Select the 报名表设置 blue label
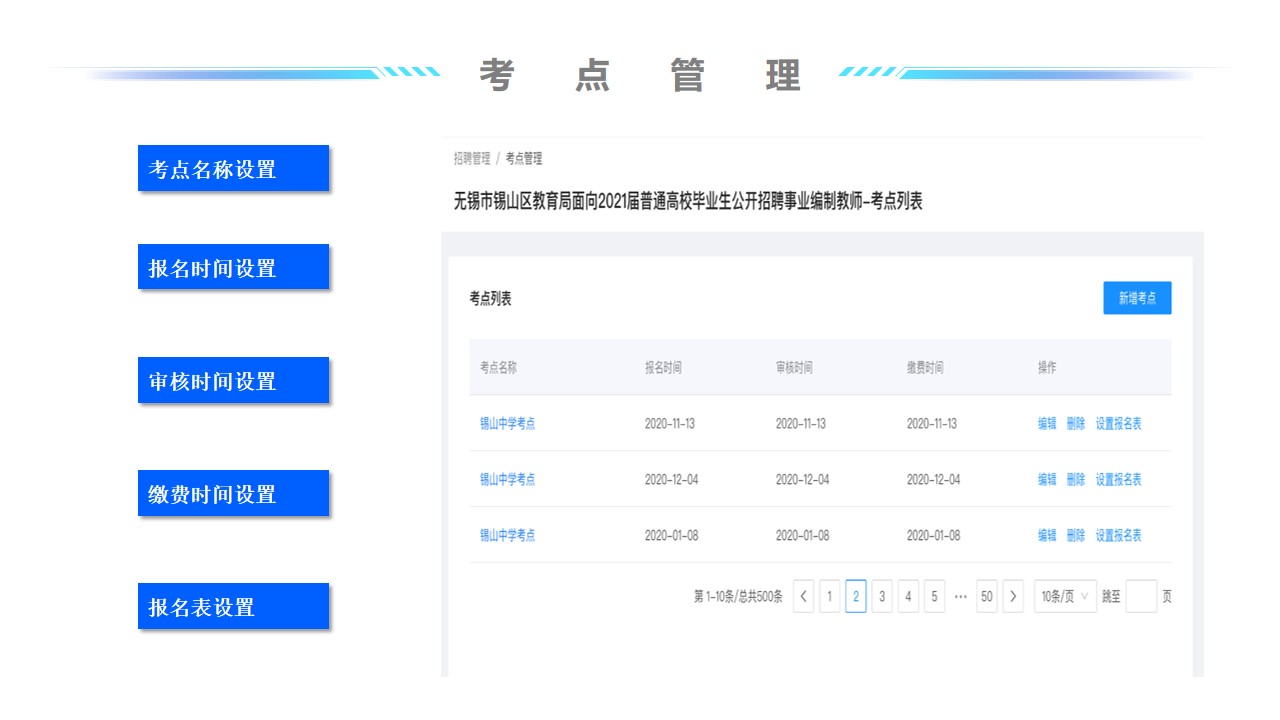Screen dimensions: 1280x720 pos(233,607)
